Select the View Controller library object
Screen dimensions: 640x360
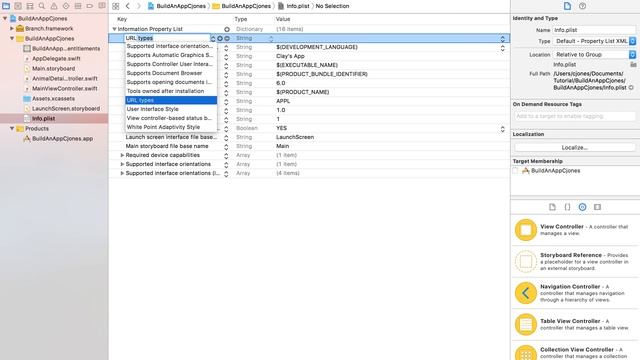click(x=575, y=230)
